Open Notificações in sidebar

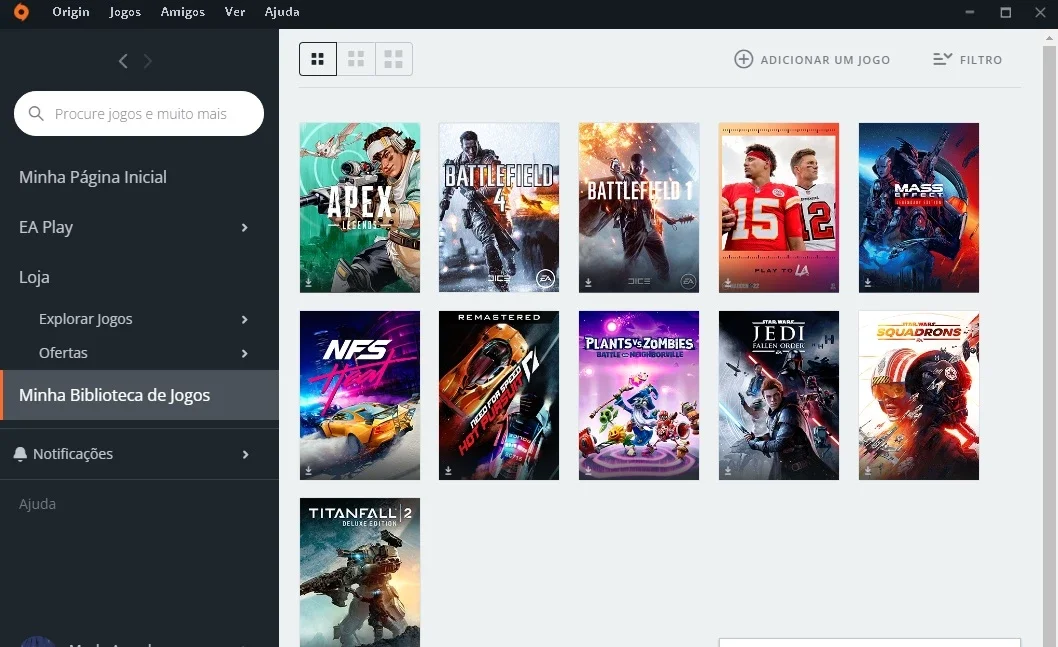click(73, 454)
